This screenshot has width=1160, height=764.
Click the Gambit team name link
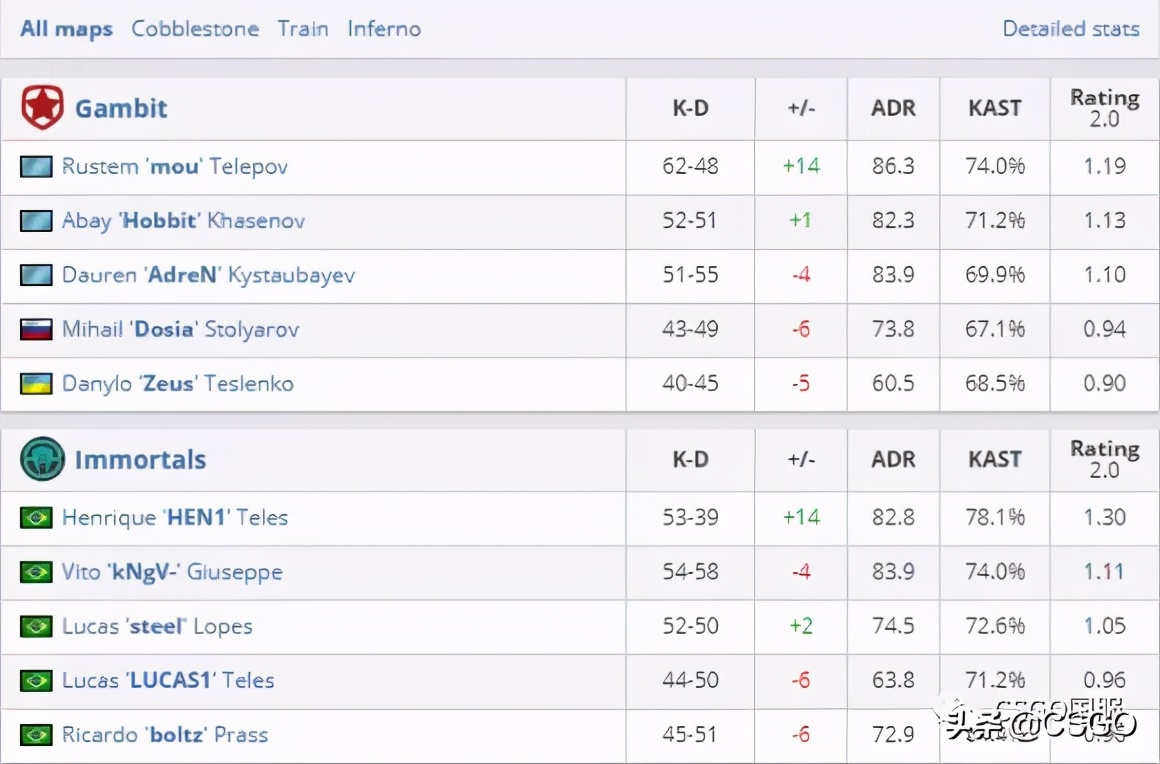[121, 108]
